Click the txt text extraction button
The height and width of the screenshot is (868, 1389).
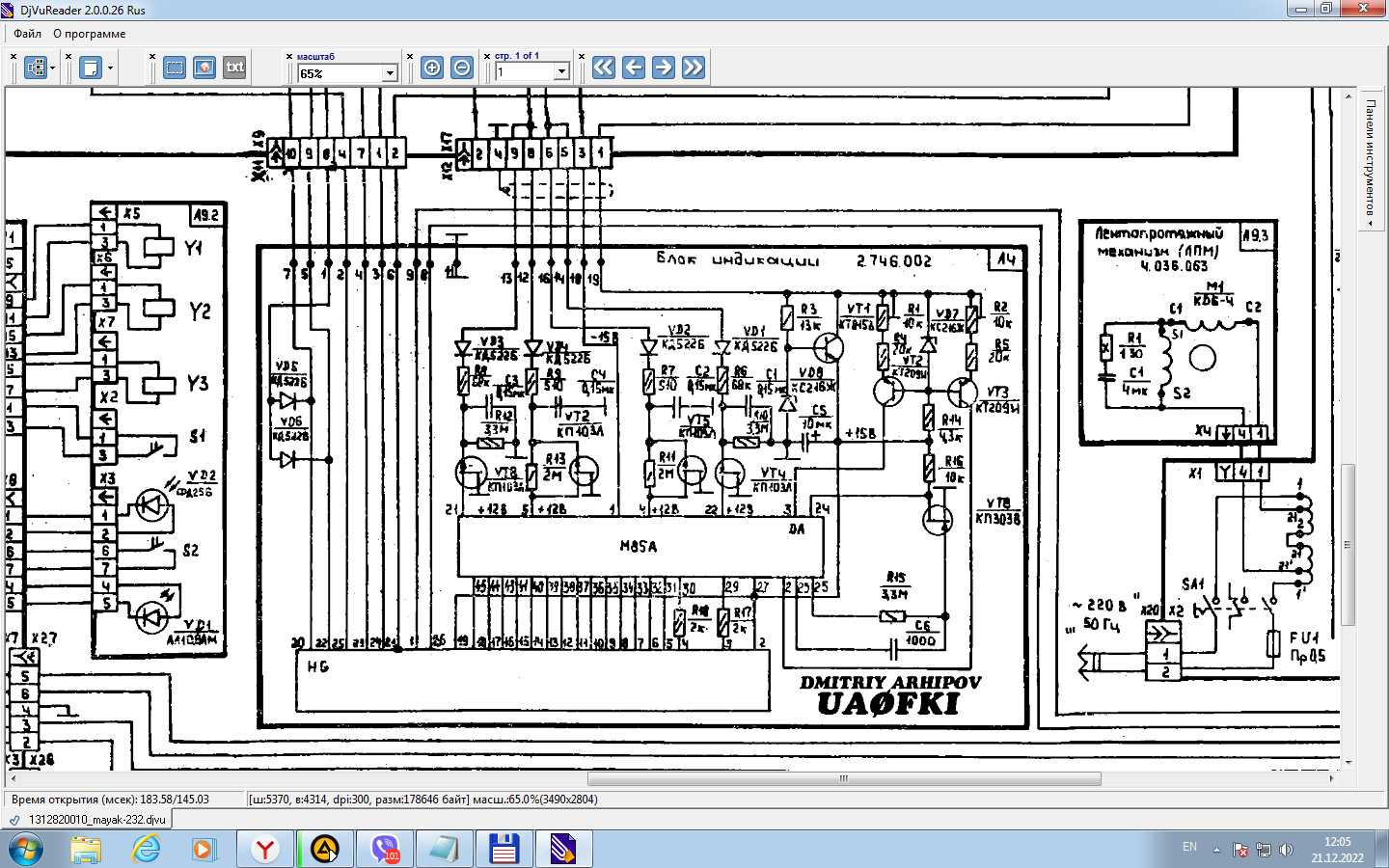[234, 68]
